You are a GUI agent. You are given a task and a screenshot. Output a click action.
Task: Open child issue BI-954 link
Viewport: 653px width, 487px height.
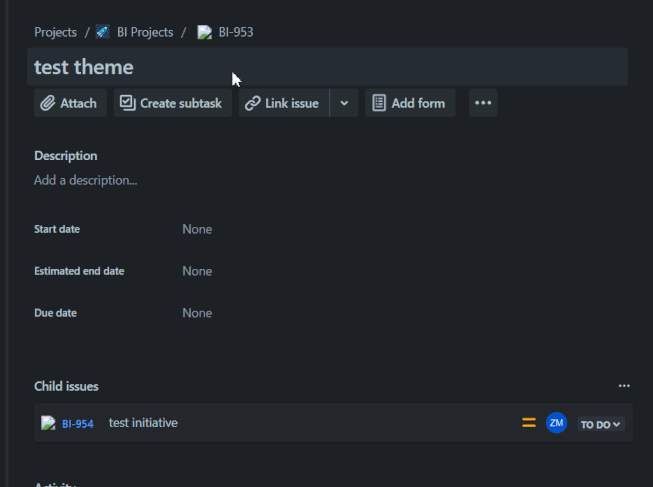pos(78,424)
